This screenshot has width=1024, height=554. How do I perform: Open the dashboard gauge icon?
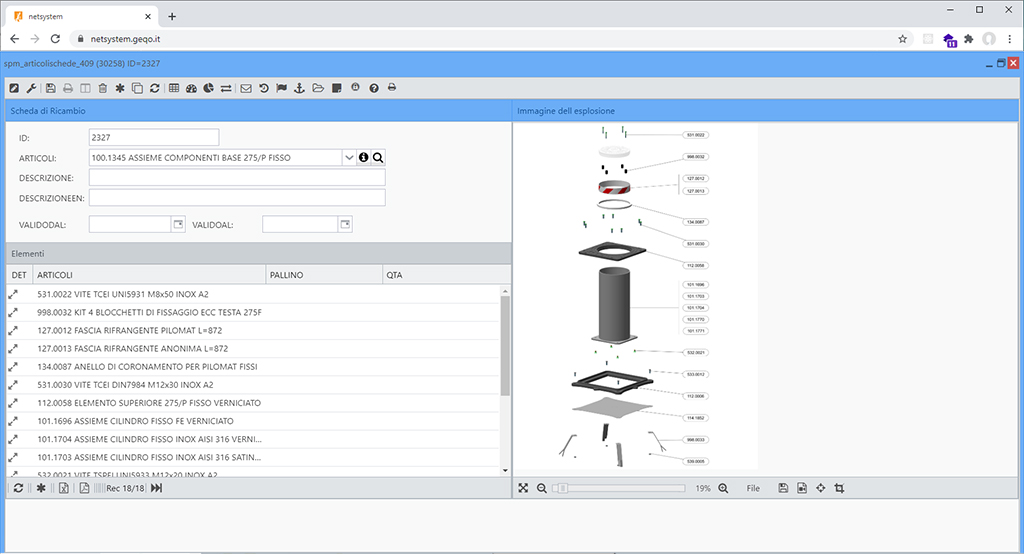(192, 88)
